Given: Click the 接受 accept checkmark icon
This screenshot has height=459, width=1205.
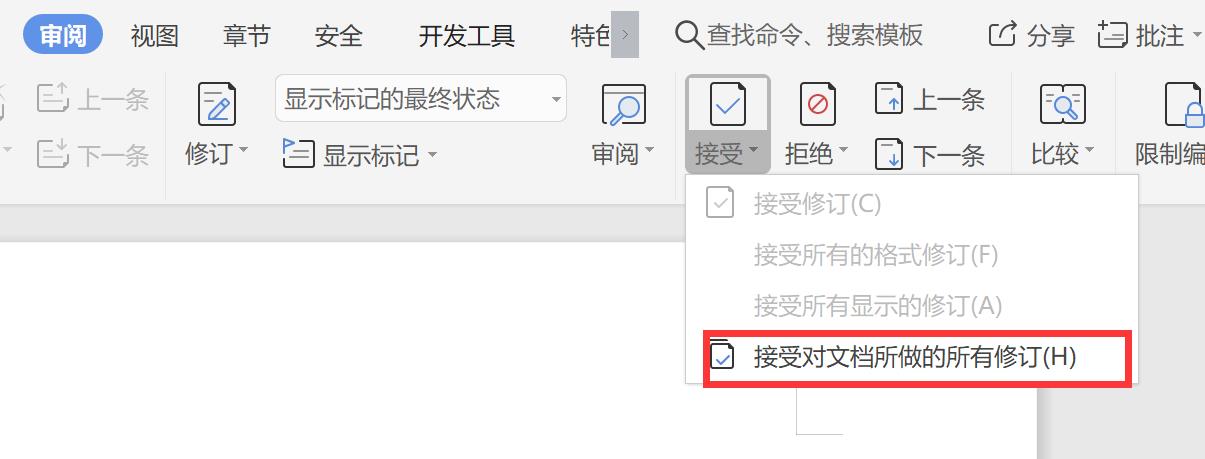Looking at the screenshot, I should click(x=727, y=103).
